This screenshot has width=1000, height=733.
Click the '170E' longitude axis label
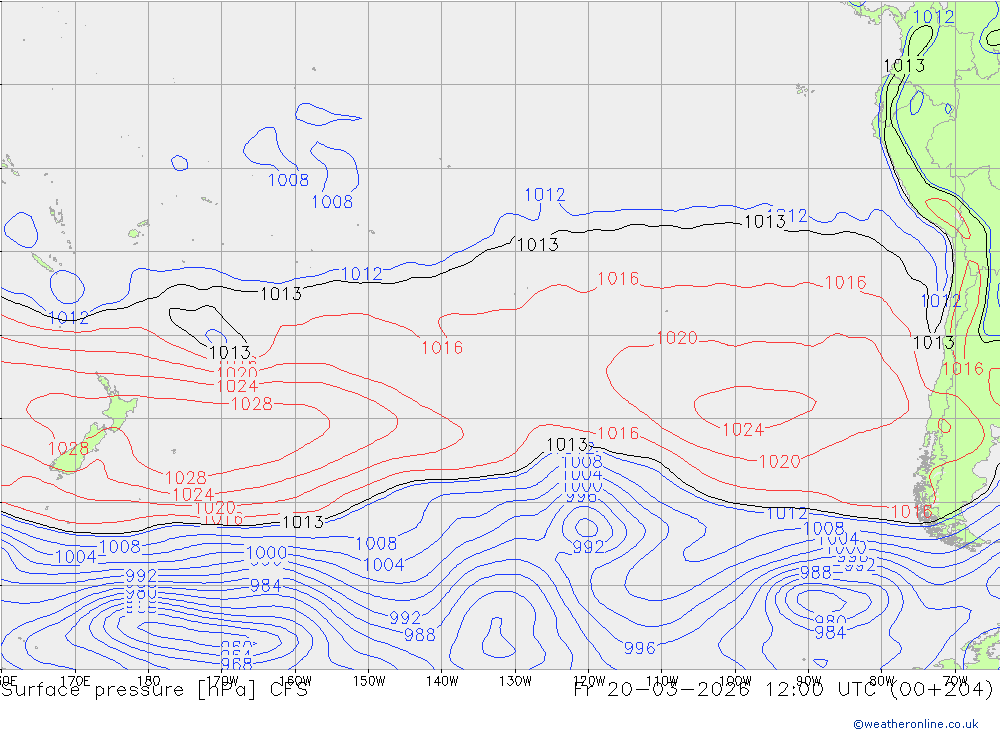[75, 681]
